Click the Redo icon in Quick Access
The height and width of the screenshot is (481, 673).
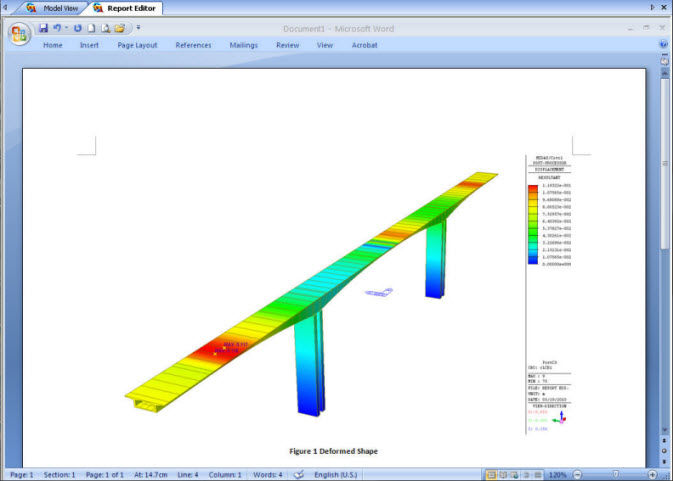point(78,28)
